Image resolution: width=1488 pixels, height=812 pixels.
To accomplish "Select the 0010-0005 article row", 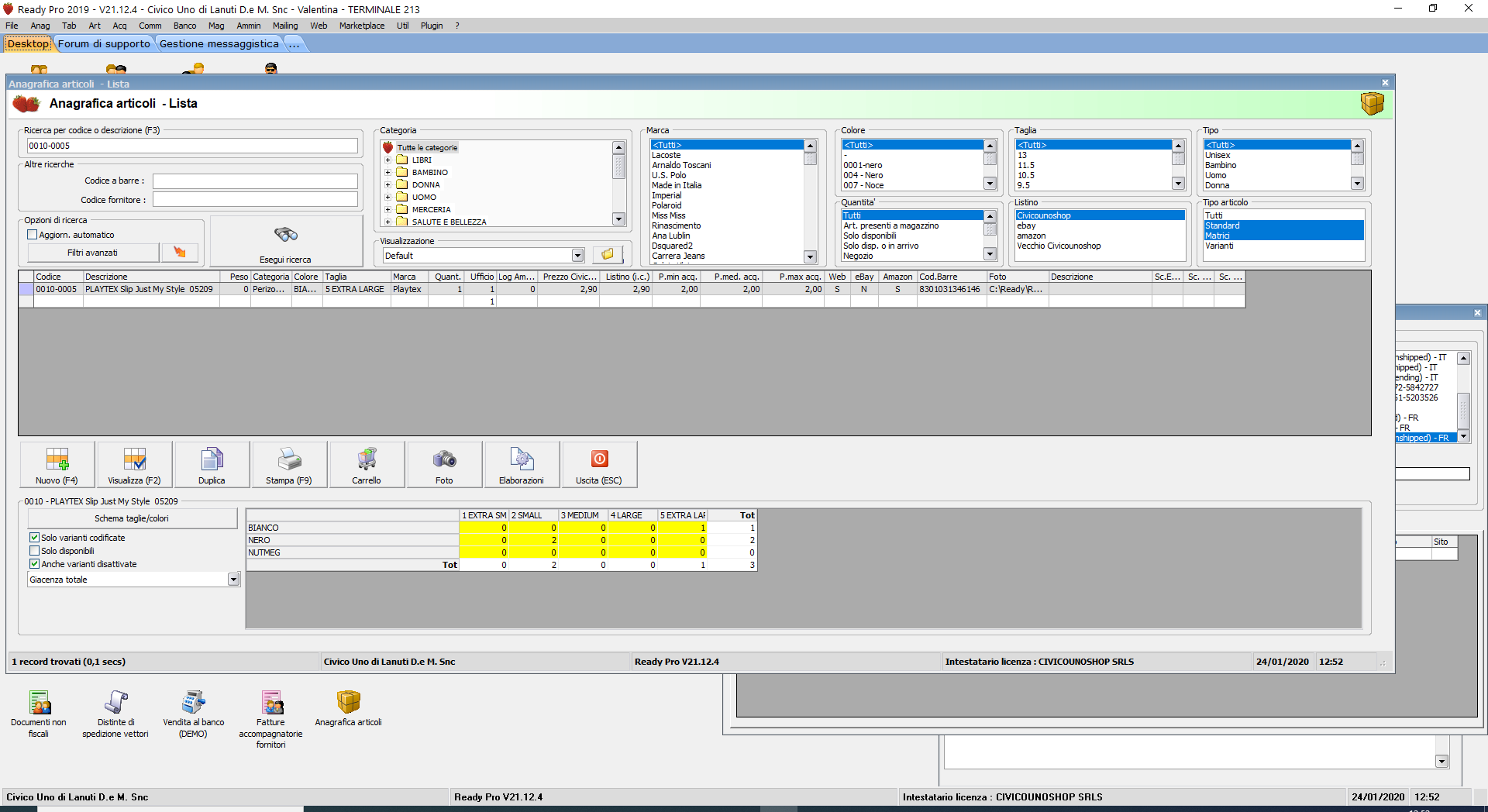I will 632,289.
